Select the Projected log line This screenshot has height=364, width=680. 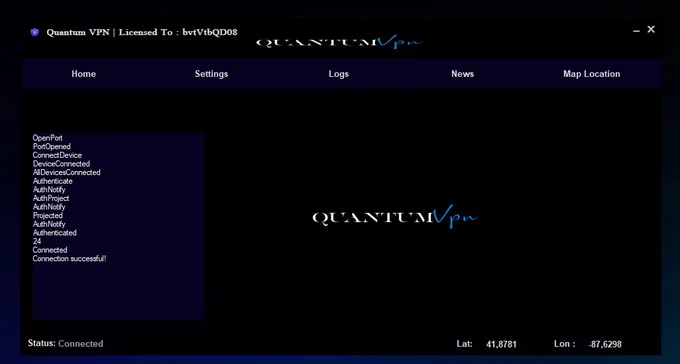tap(48, 216)
